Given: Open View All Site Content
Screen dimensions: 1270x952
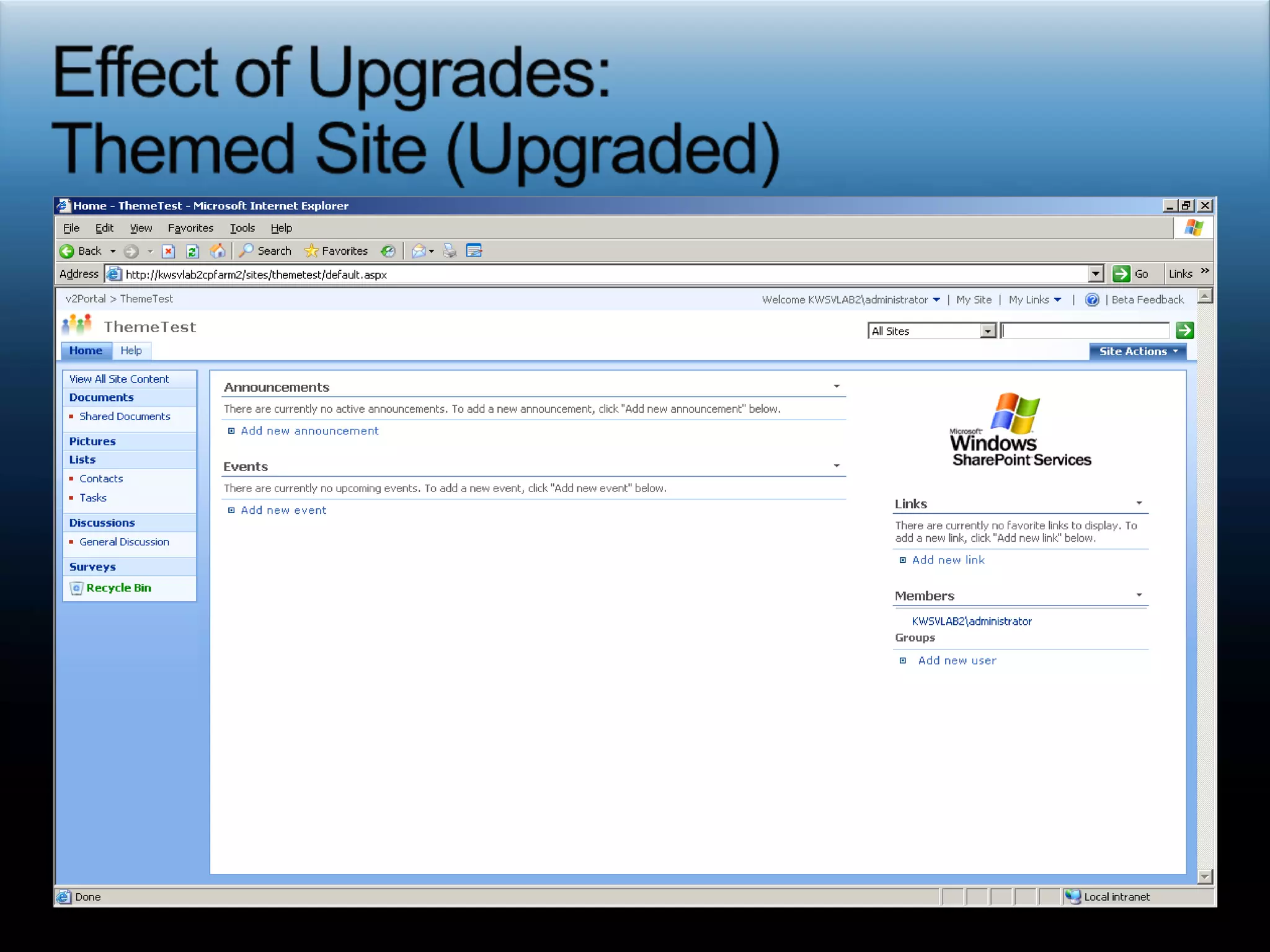Looking at the screenshot, I should [119, 379].
